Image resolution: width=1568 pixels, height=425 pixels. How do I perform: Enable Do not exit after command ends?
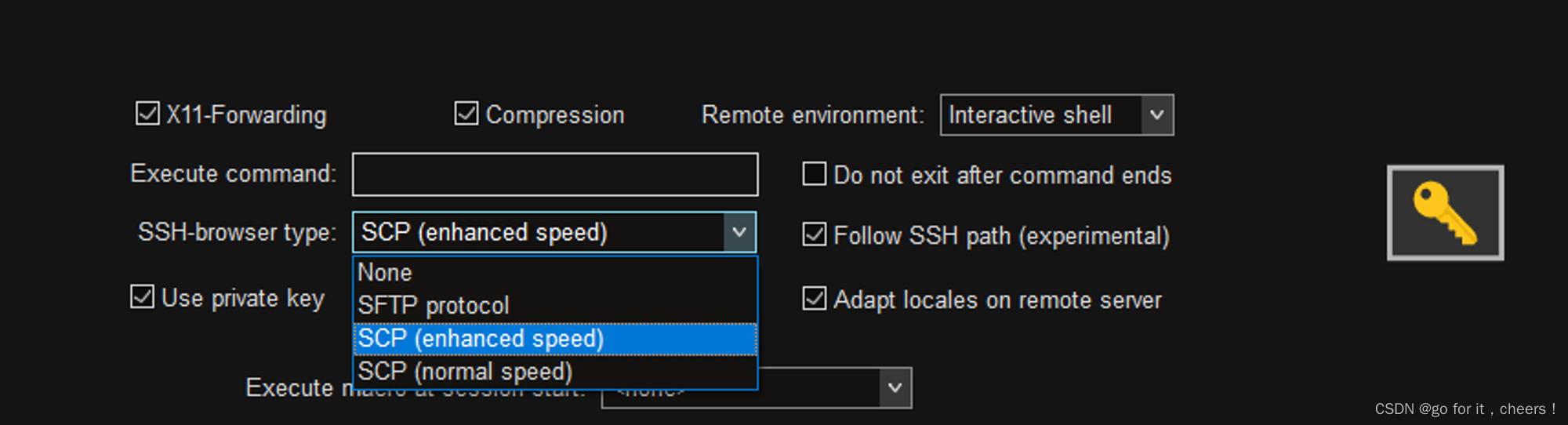(x=815, y=173)
